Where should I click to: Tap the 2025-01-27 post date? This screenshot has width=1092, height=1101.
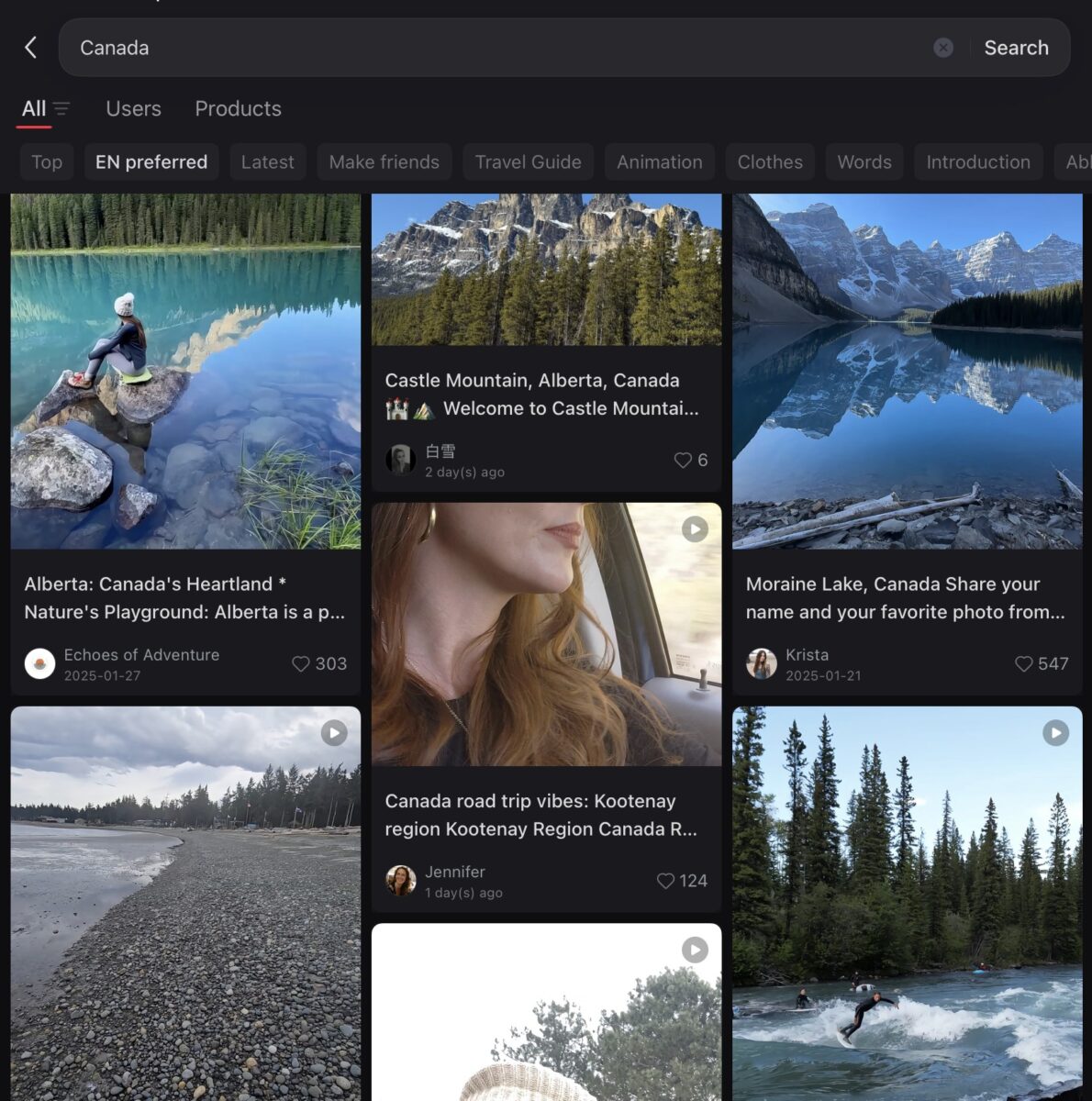click(102, 675)
